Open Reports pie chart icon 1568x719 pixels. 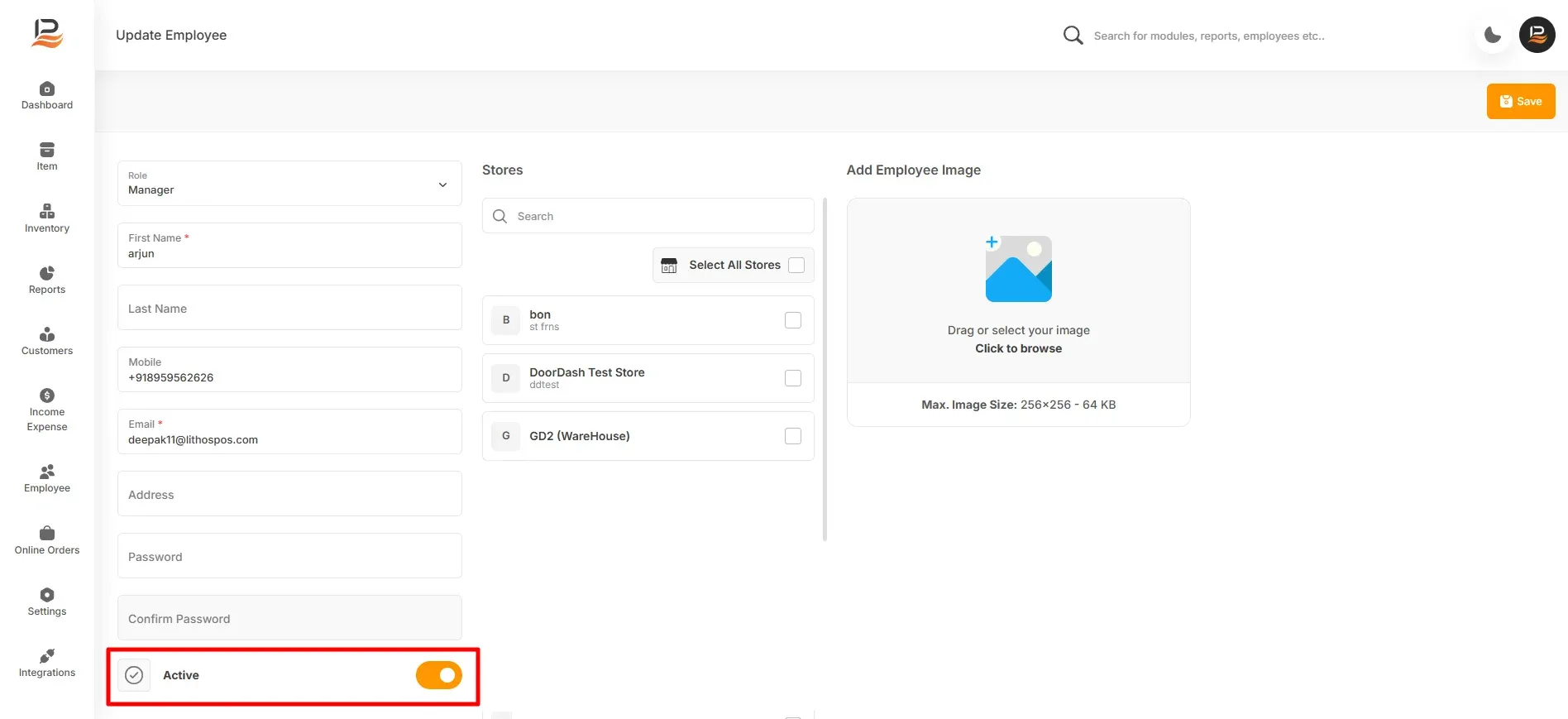point(47,273)
